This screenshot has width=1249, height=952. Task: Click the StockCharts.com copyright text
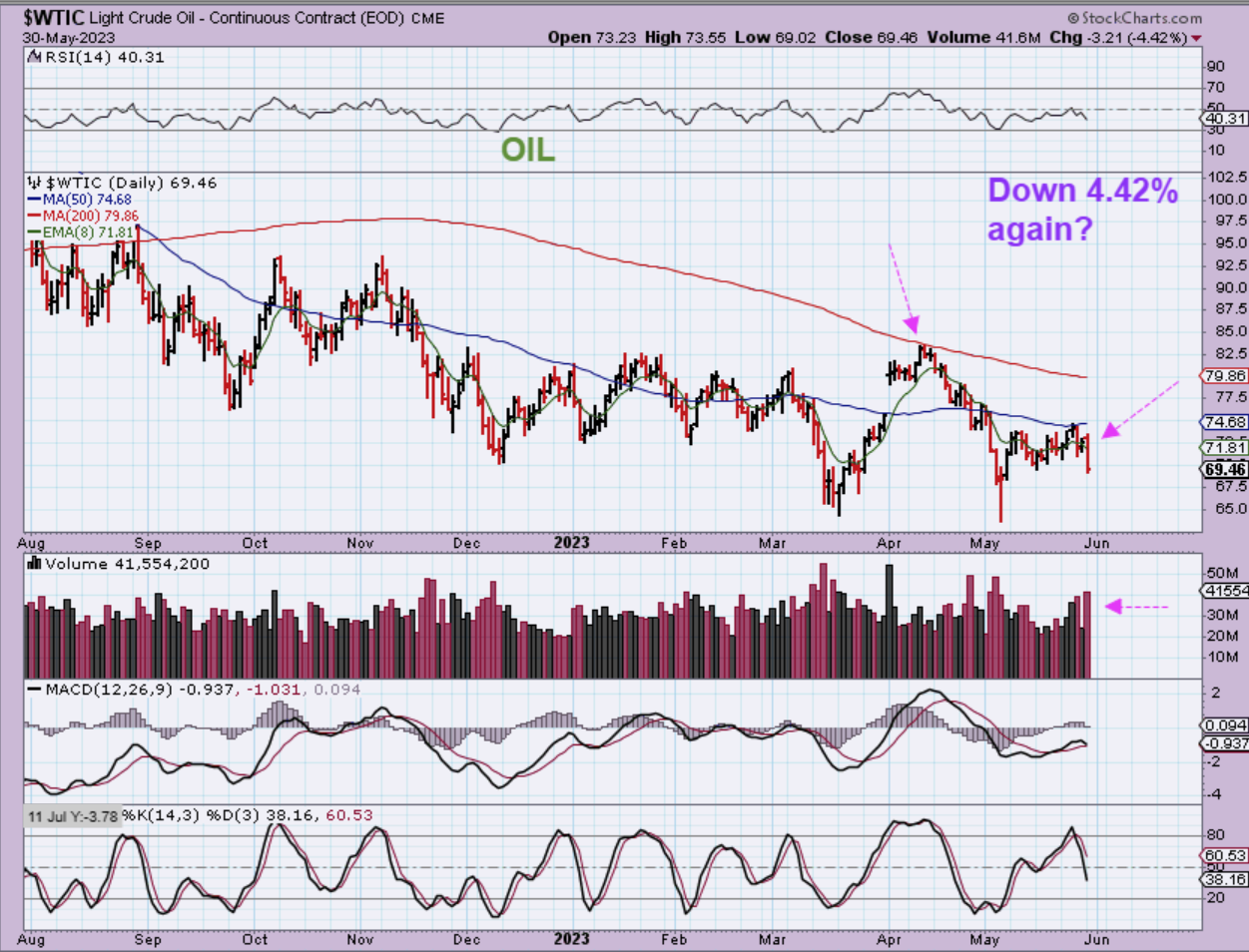pyautogui.click(x=1134, y=18)
